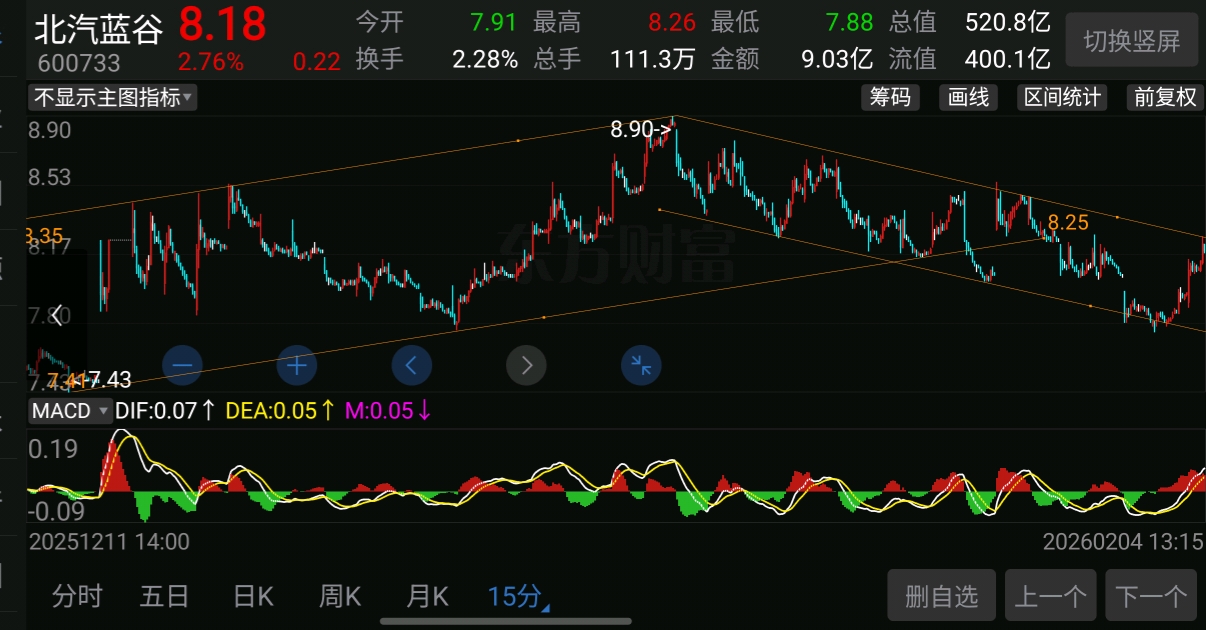This screenshot has height=630, width=1206.
Task: Tap the 8.53 price axis label
Action: [x=50, y=178]
